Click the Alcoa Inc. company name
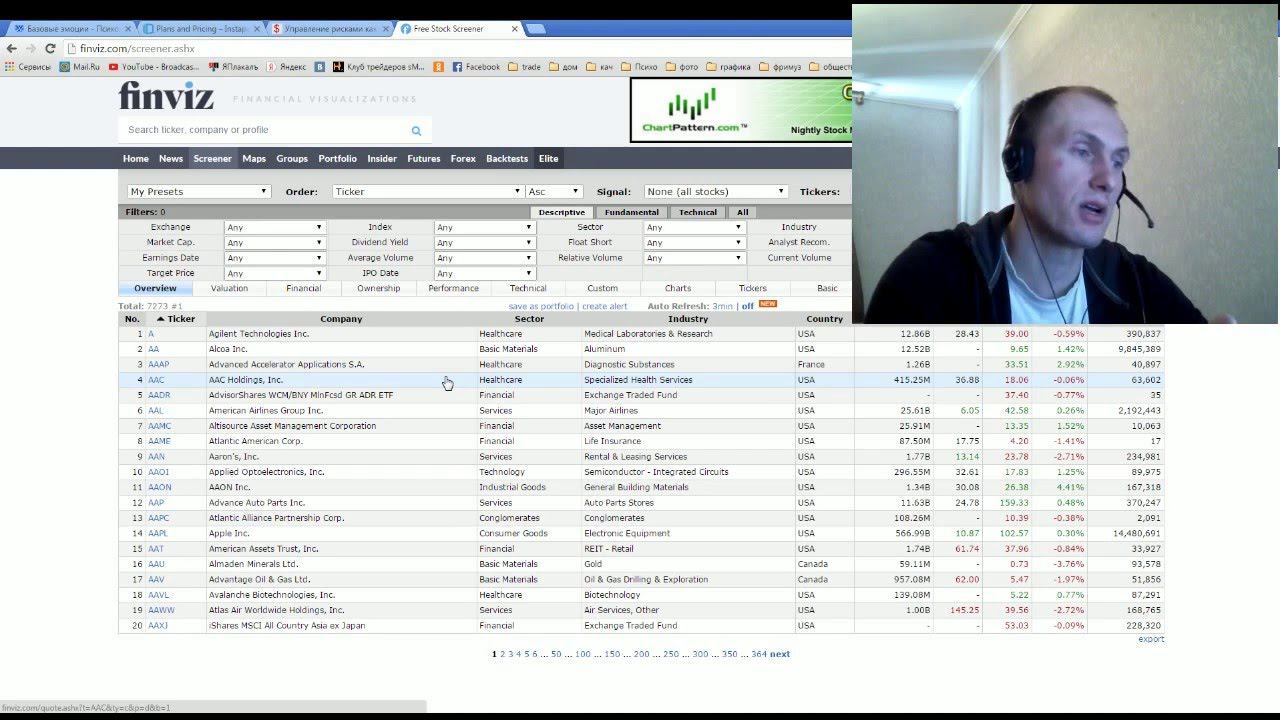This screenshot has height=720, width=1280. pos(228,349)
